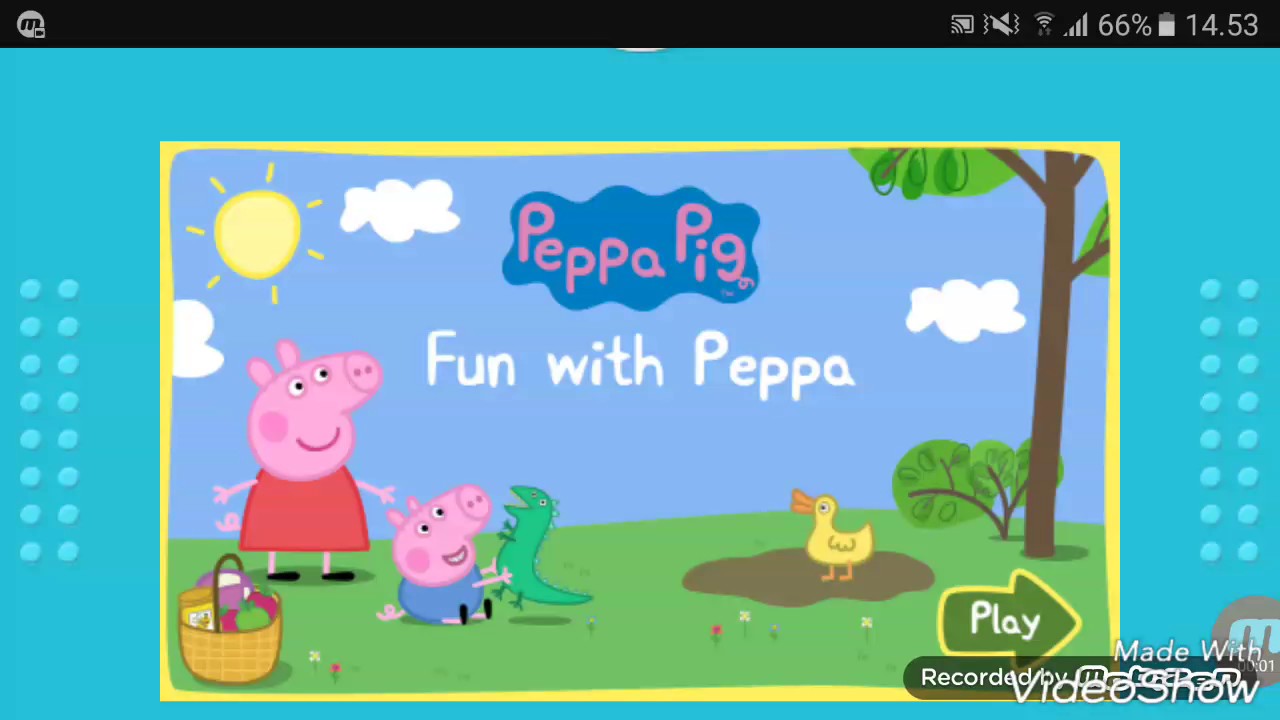Screen dimensions: 1280x720
Task: Tap the signal strength bars icon
Action: (1076, 25)
